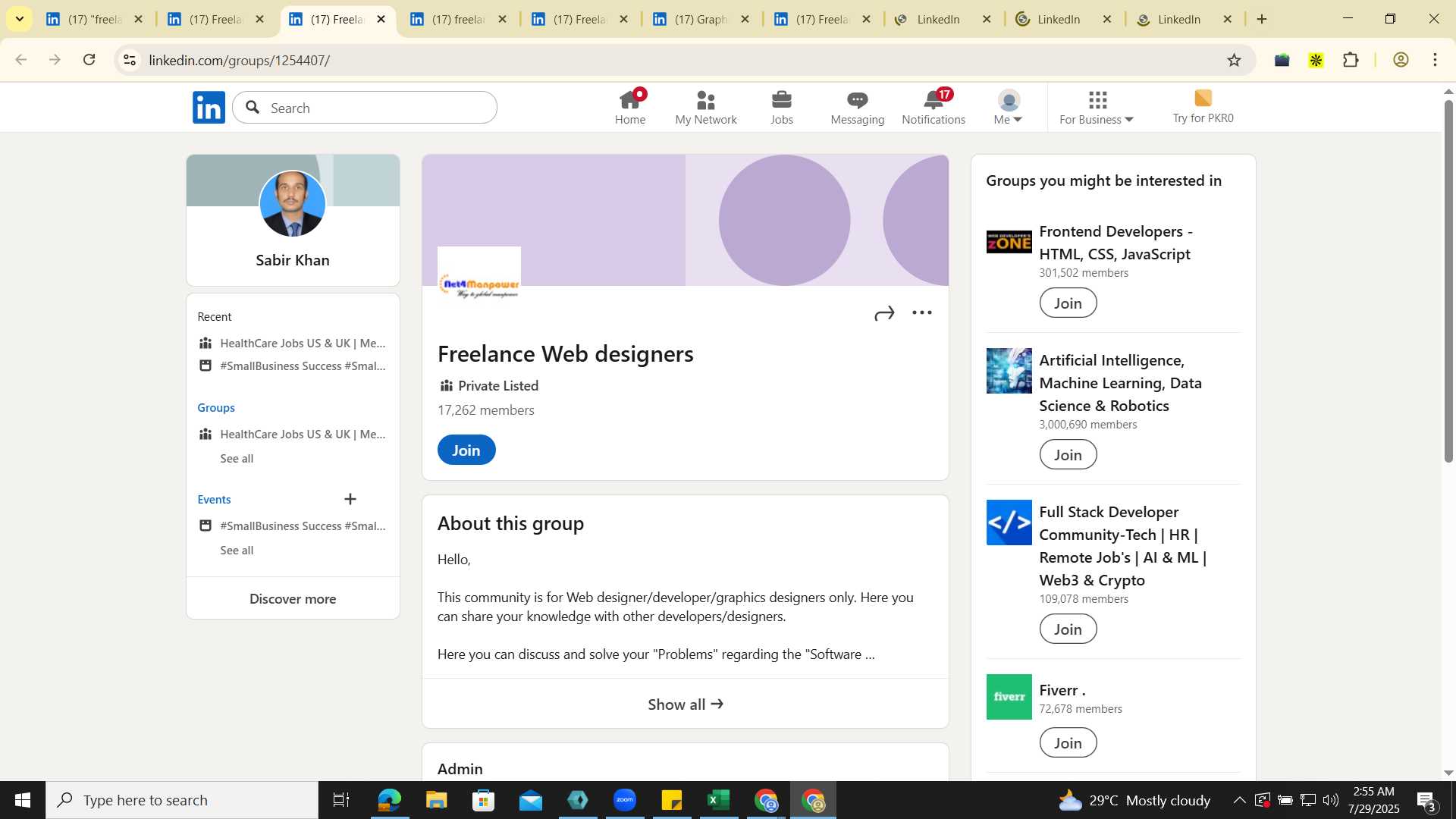Open the Jobs briefcase icon
The height and width of the screenshot is (819, 1456).
[x=782, y=108]
